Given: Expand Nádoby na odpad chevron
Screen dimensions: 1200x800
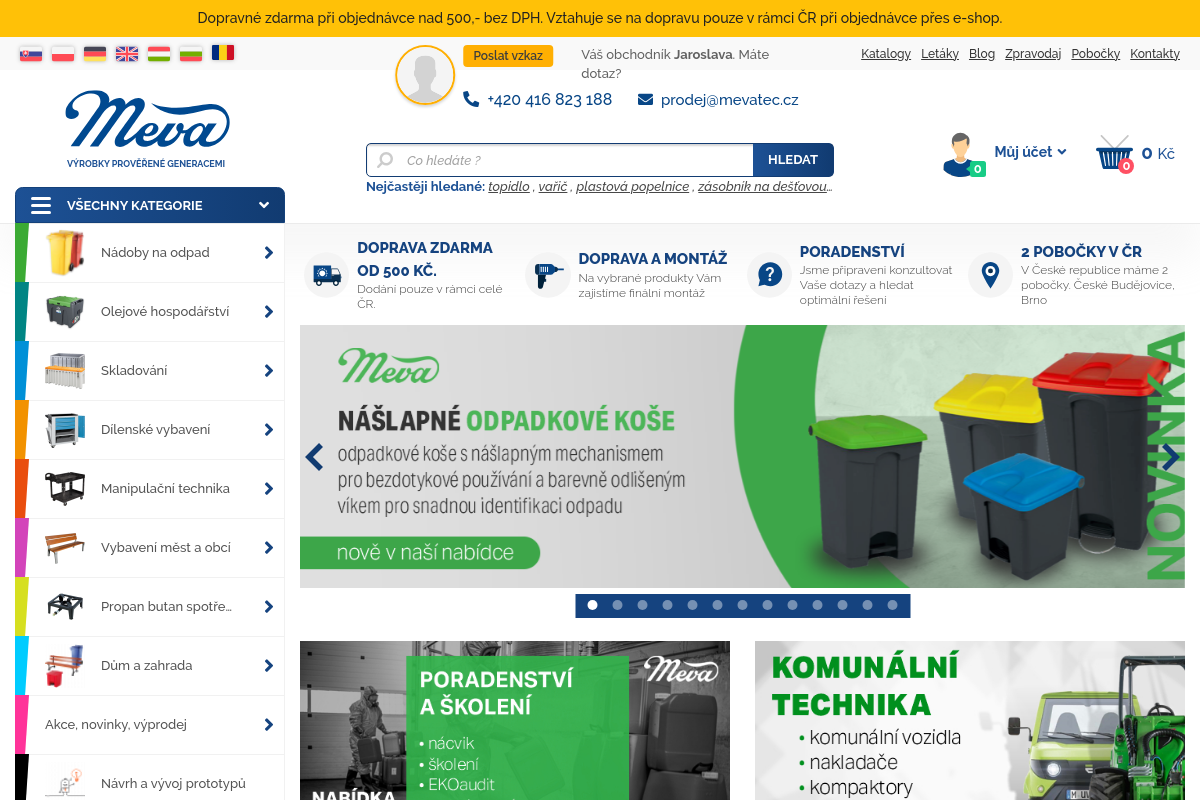Looking at the screenshot, I should point(268,253).
